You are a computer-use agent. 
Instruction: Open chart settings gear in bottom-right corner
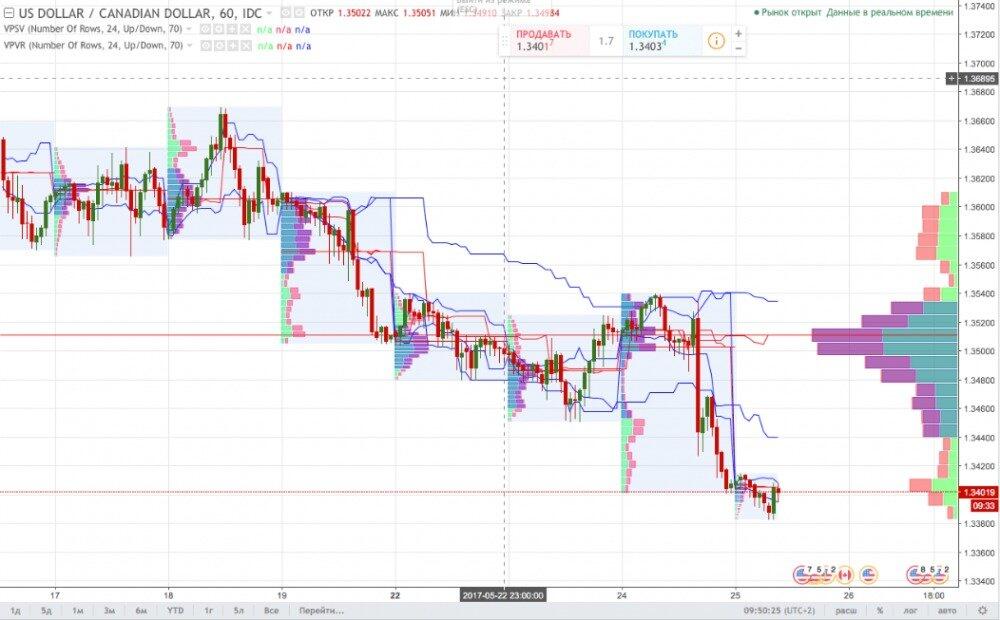[x=983, y=610]
